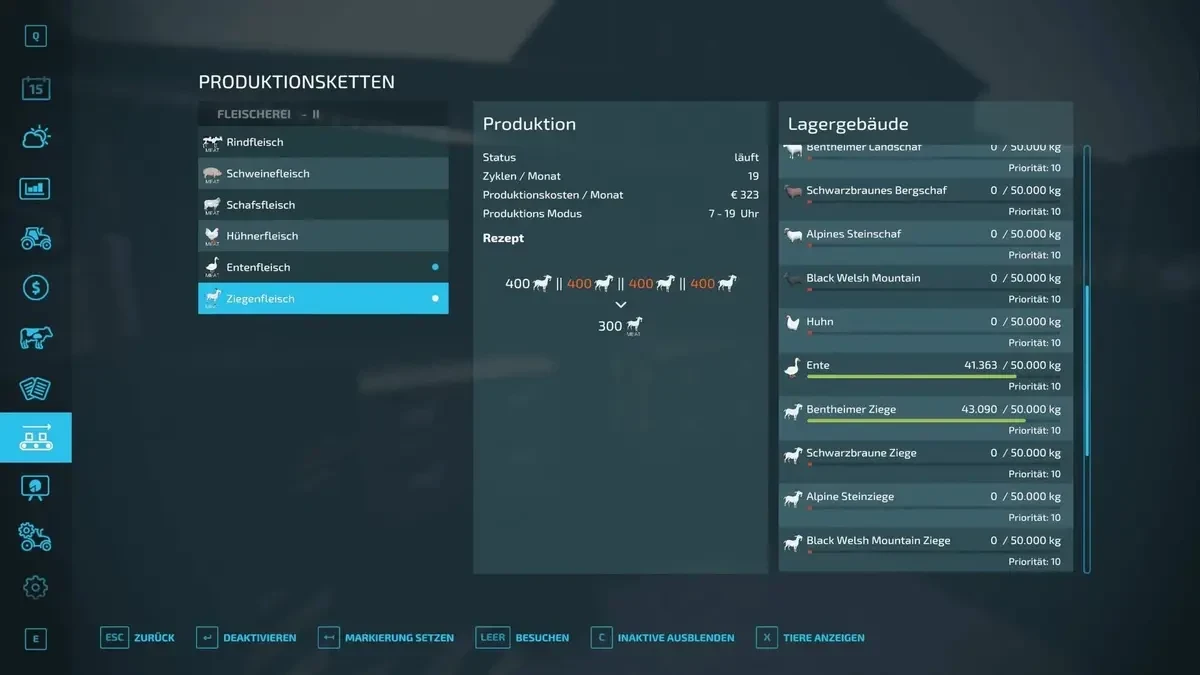Switch to the Hühnerfleisch production

pyautogui.click(x=322, y=236)
